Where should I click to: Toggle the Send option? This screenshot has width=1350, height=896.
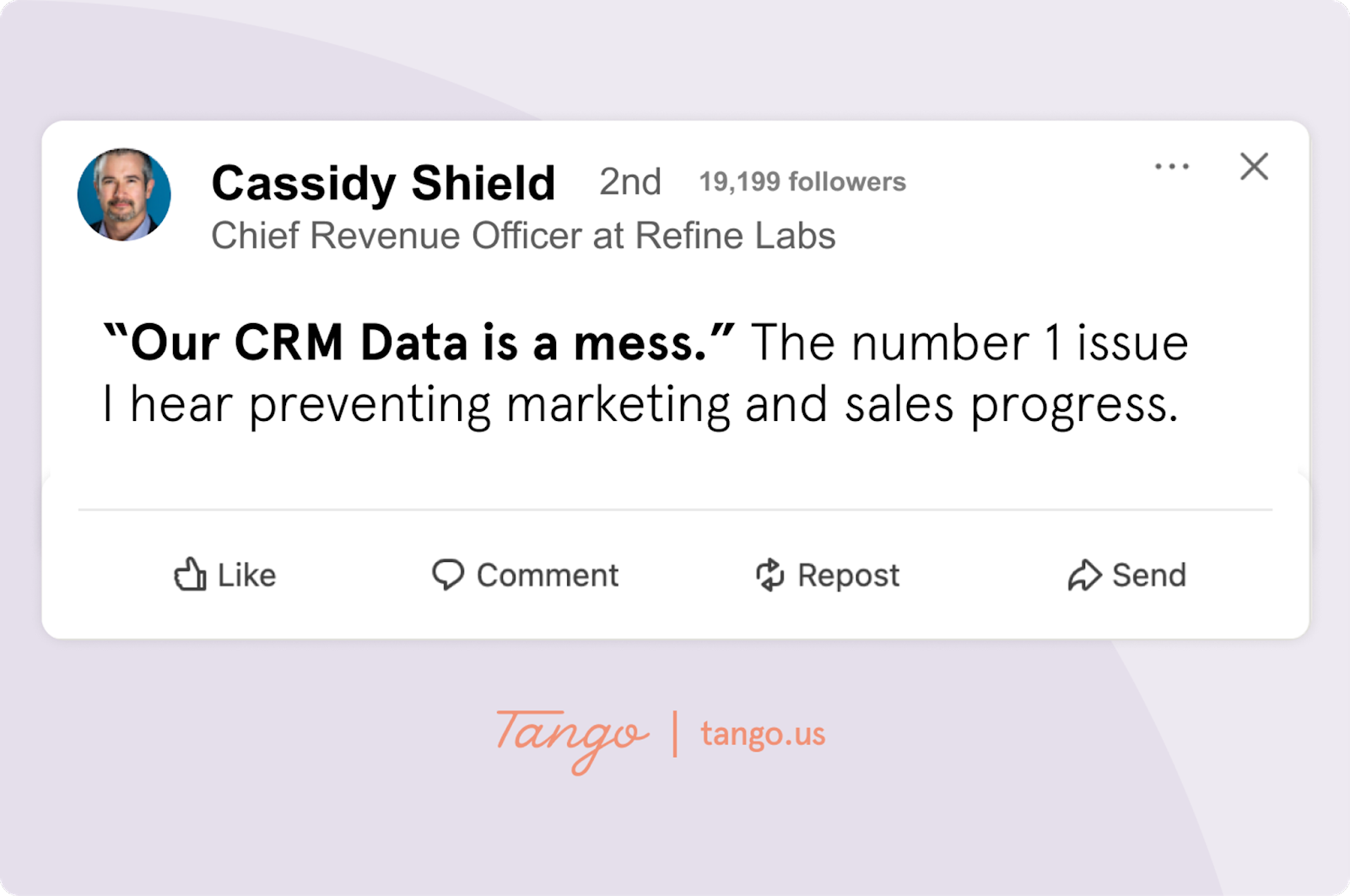(x=1126, y=575)
